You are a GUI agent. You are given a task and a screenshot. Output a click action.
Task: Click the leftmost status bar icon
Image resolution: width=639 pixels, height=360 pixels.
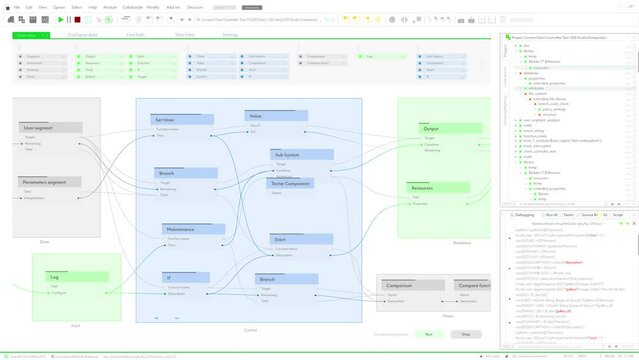[x=6, y=356]
